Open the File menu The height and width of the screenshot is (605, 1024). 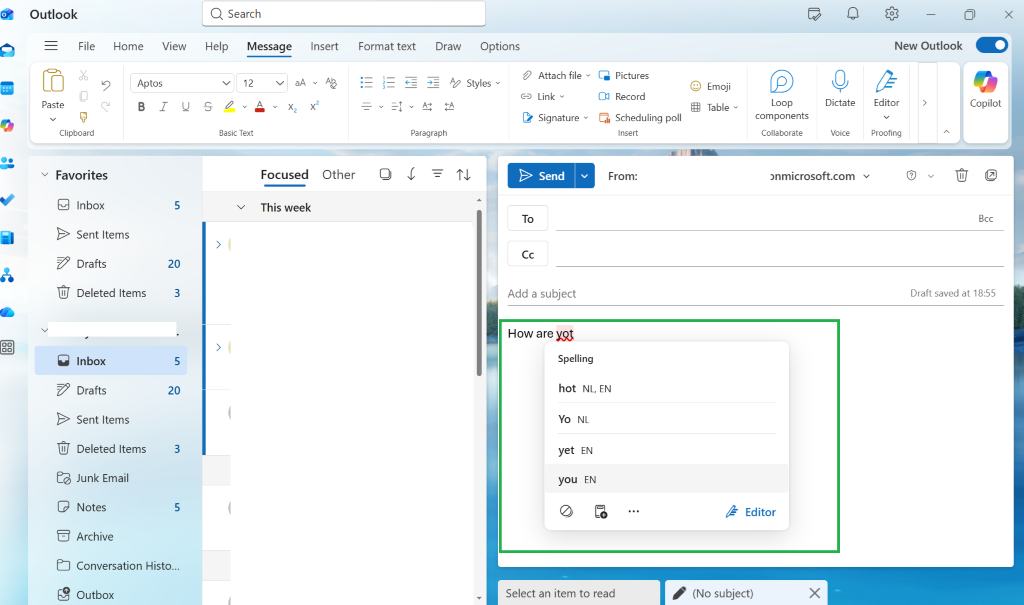tap(86, 46)
